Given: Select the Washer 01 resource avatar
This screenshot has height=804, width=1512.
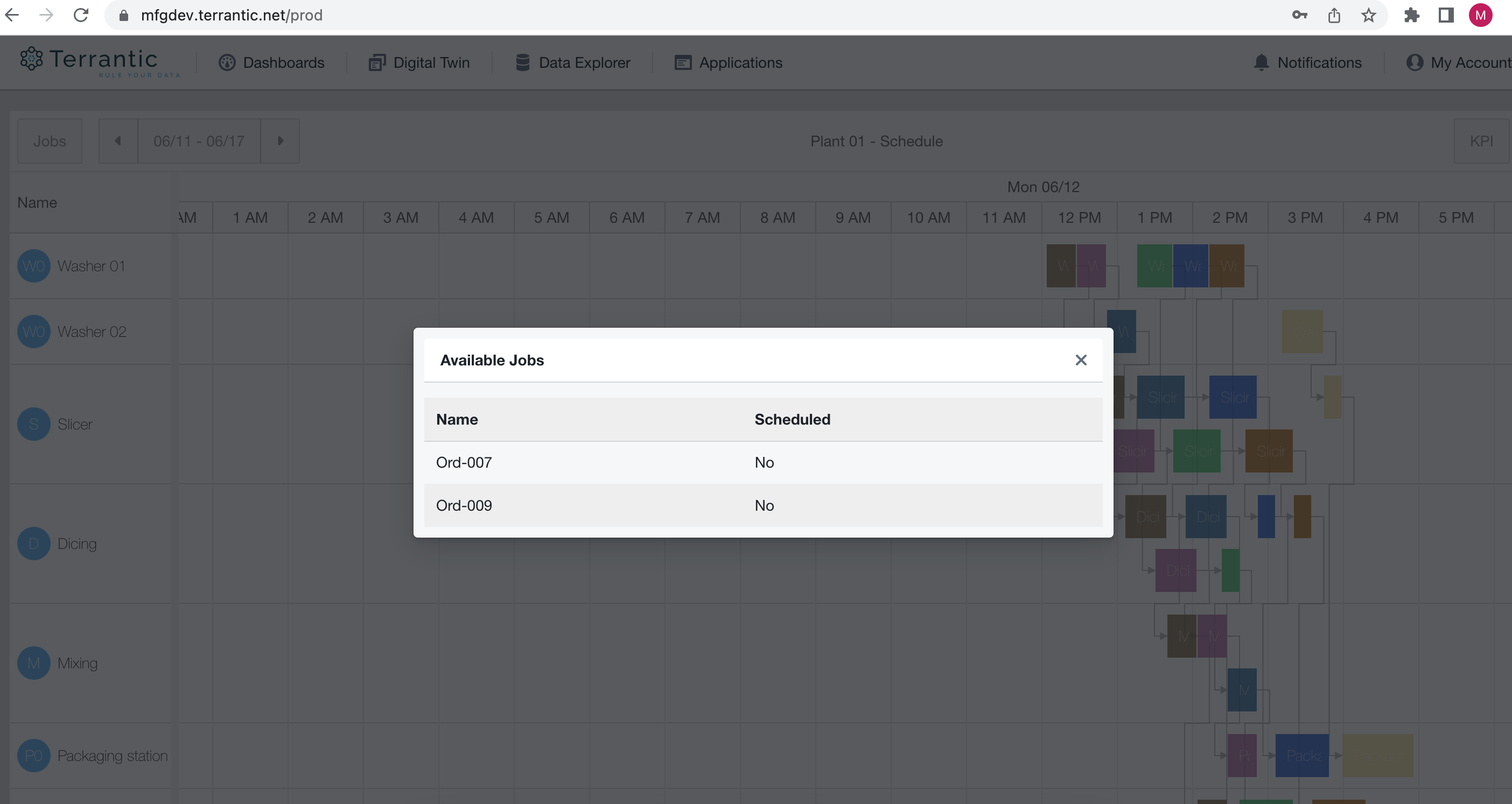Looking at the screenshot, I should click(33, 266).
